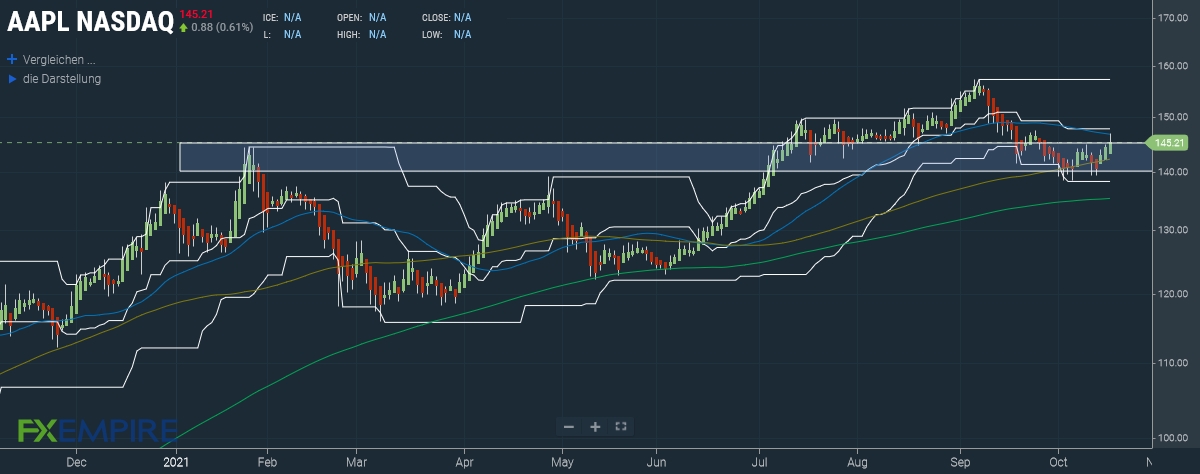Click the OPEN value N/A

coord(377,18)
